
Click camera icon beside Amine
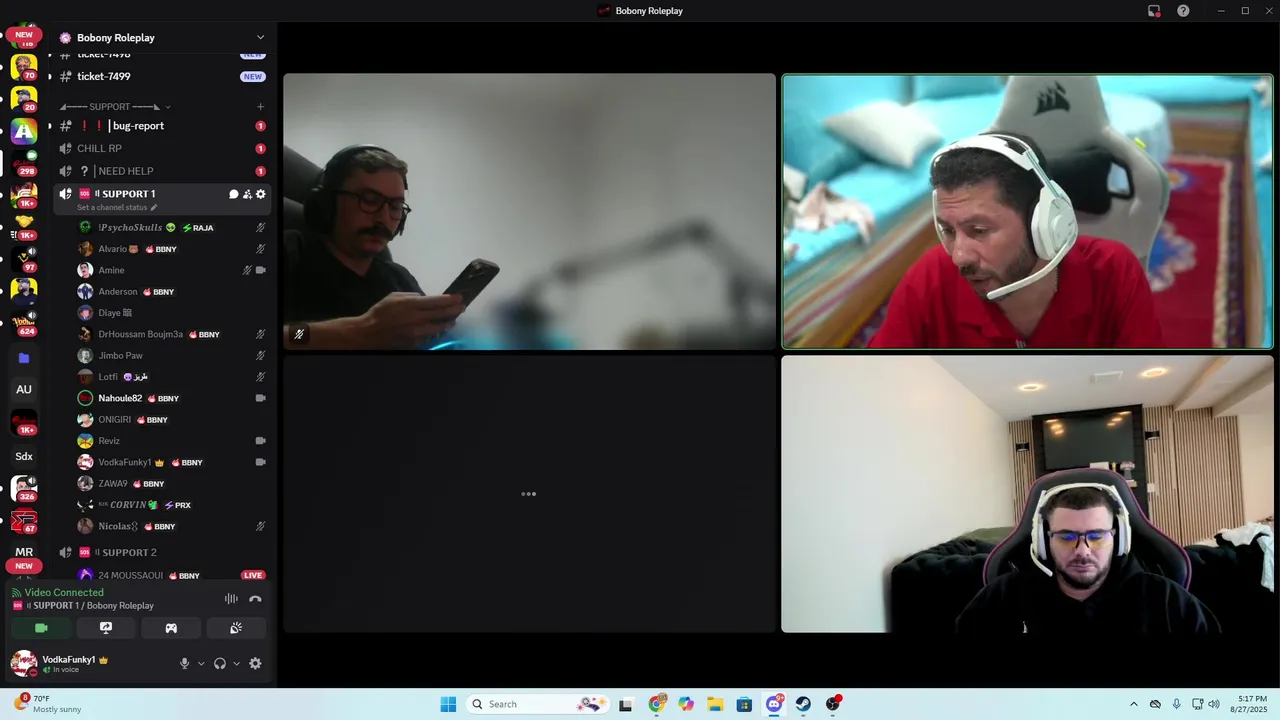[260, 270]
